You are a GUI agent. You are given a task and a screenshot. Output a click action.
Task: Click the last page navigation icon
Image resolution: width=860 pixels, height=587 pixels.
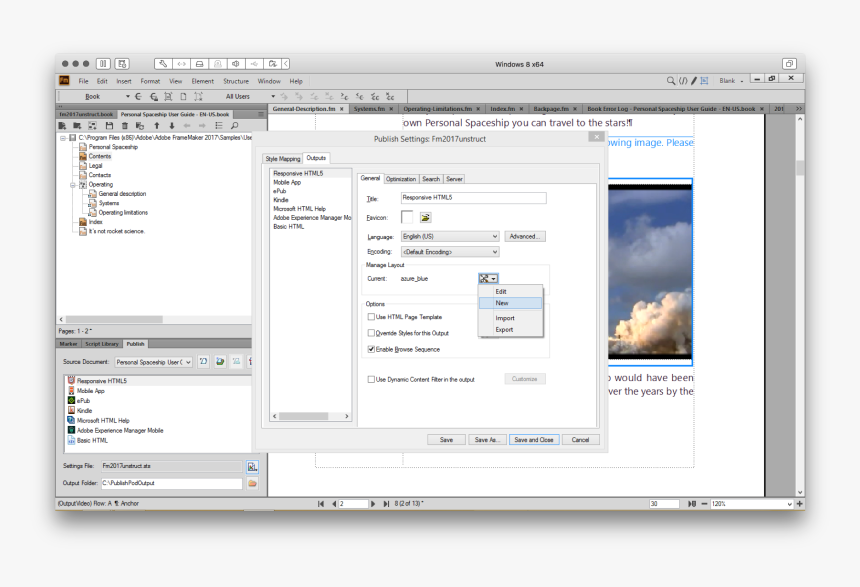[386, 504]
